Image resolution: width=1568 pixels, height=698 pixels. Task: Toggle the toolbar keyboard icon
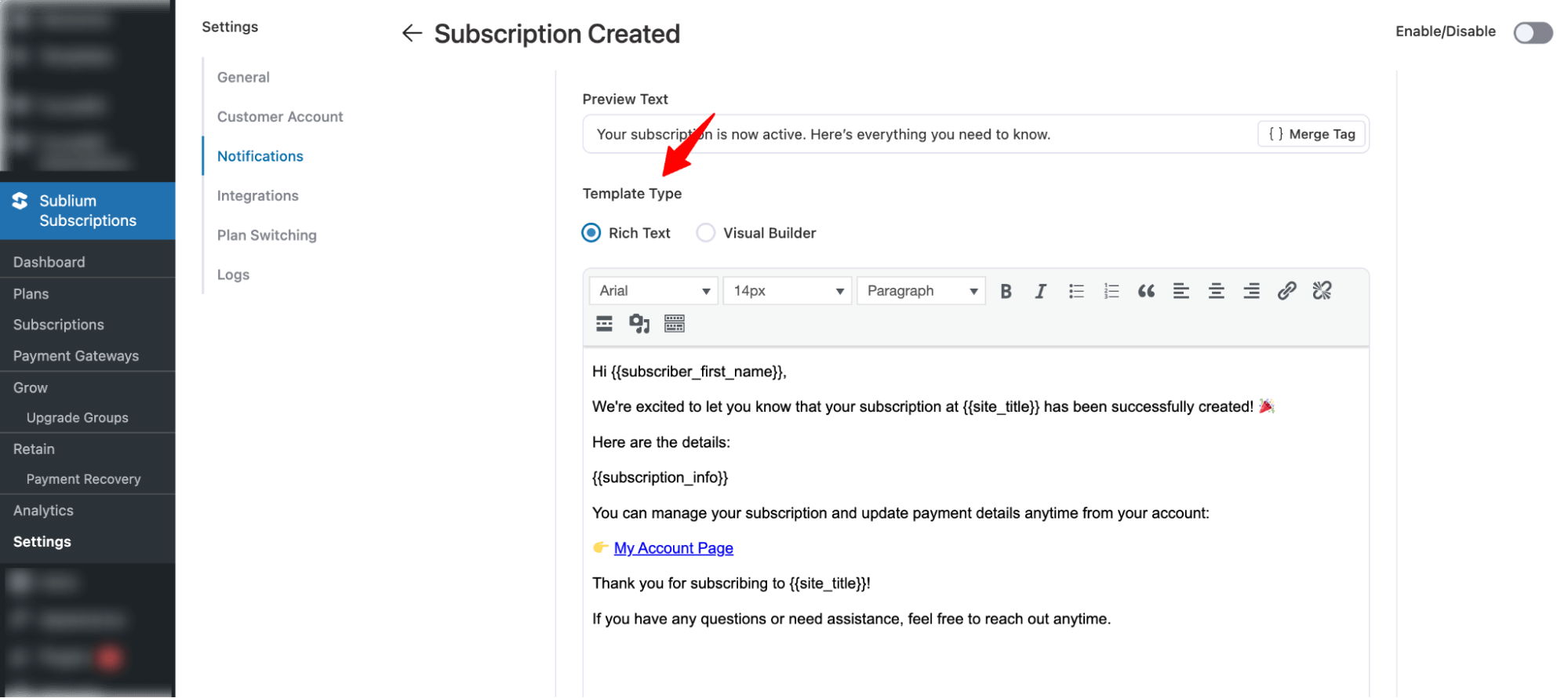[675, 324]
